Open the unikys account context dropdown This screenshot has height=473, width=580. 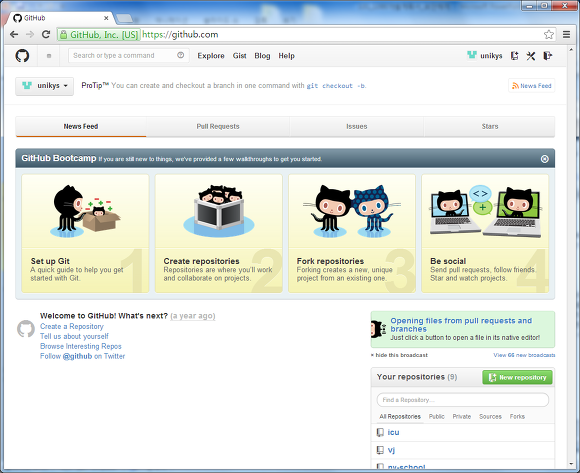44,86
